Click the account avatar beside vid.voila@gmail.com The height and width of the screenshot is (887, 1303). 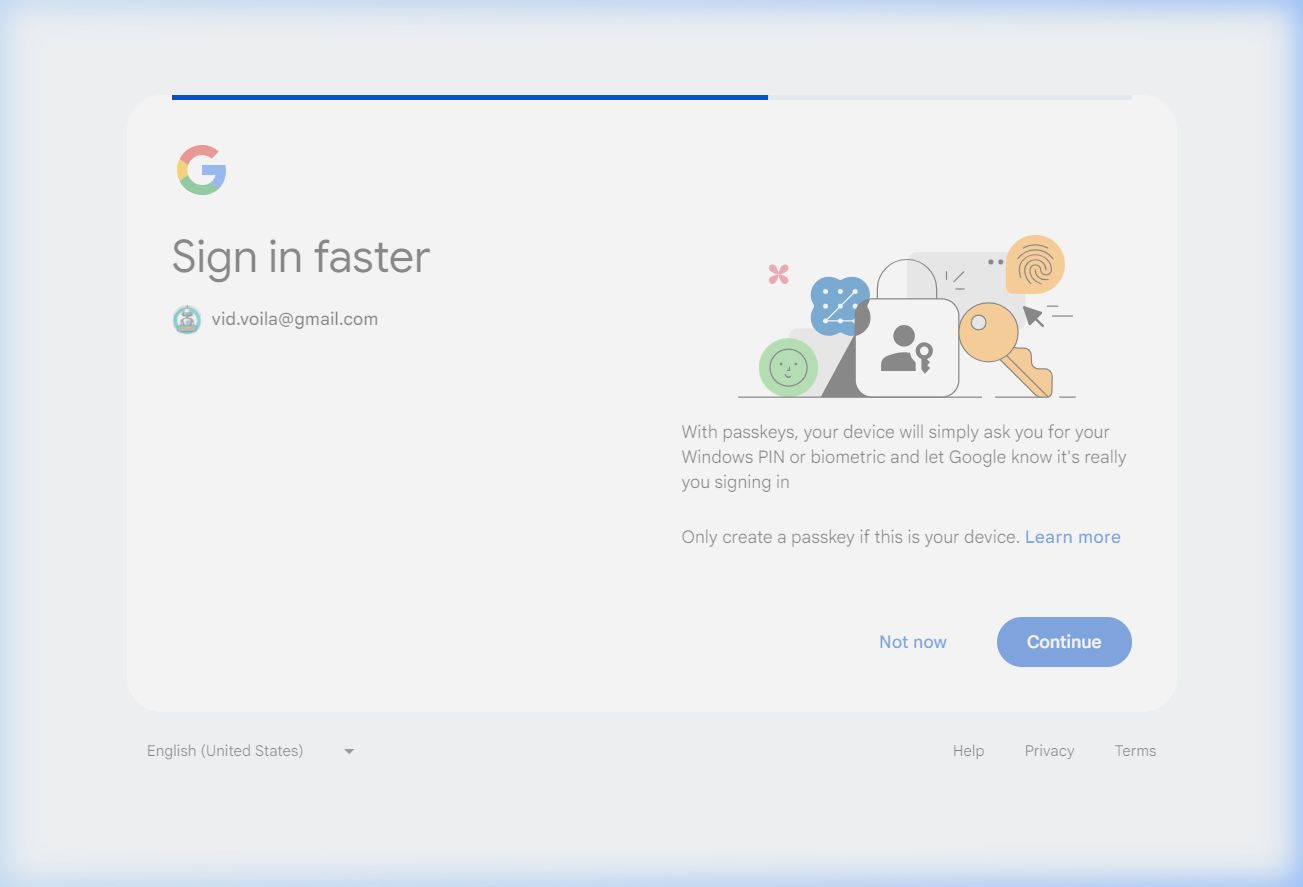[187, 320]
